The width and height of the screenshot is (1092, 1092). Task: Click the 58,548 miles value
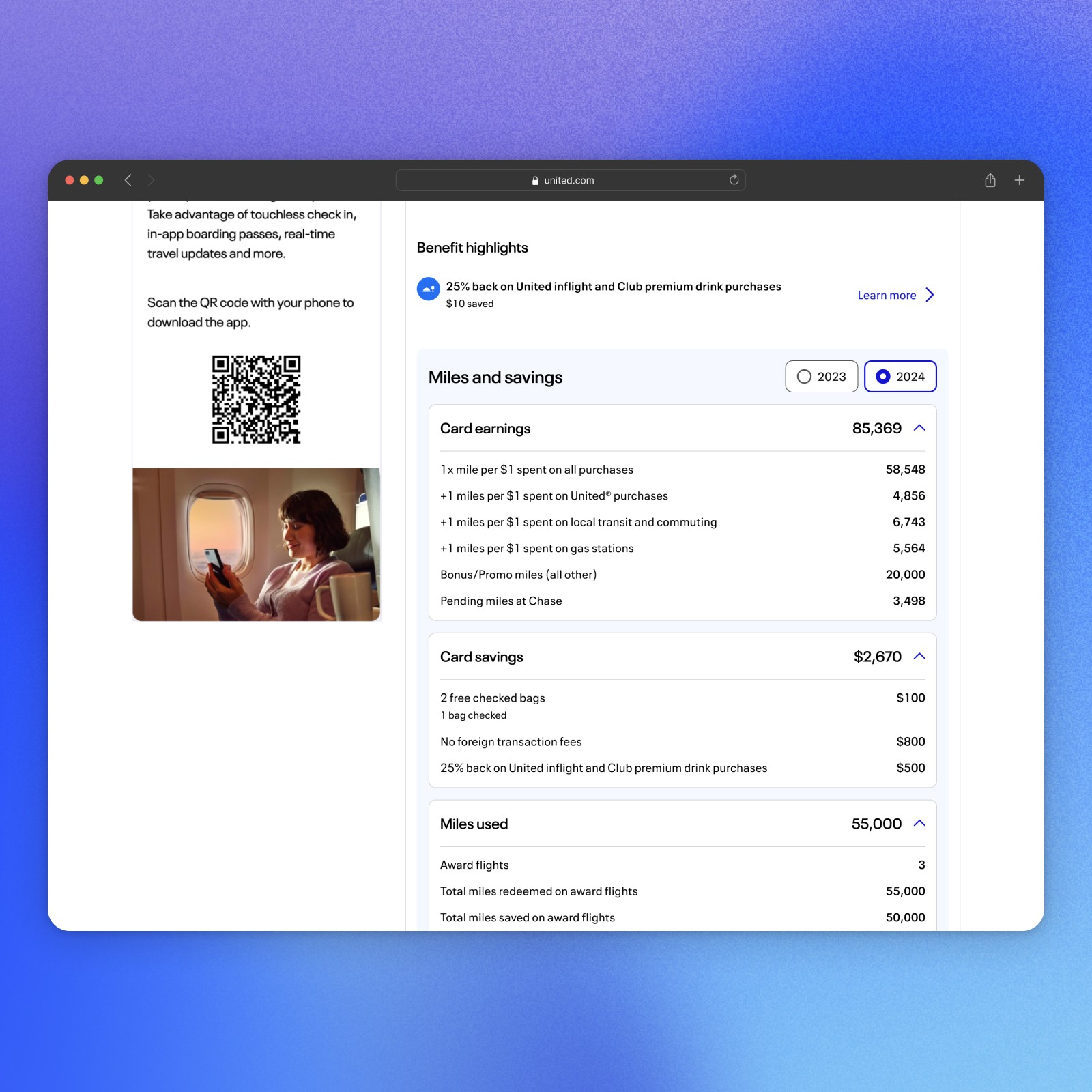(905, 470)
